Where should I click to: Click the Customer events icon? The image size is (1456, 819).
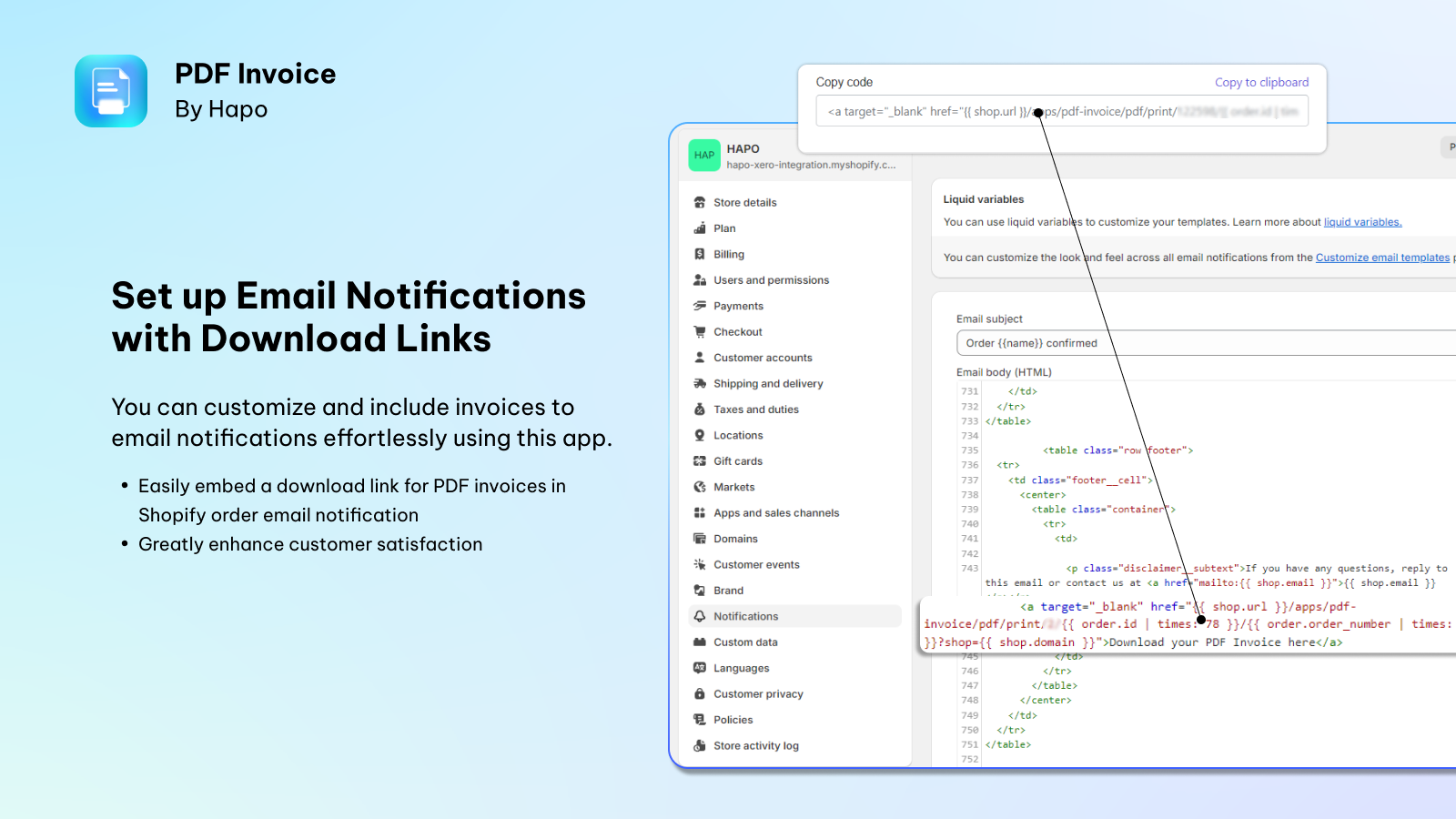click(700, 564)
